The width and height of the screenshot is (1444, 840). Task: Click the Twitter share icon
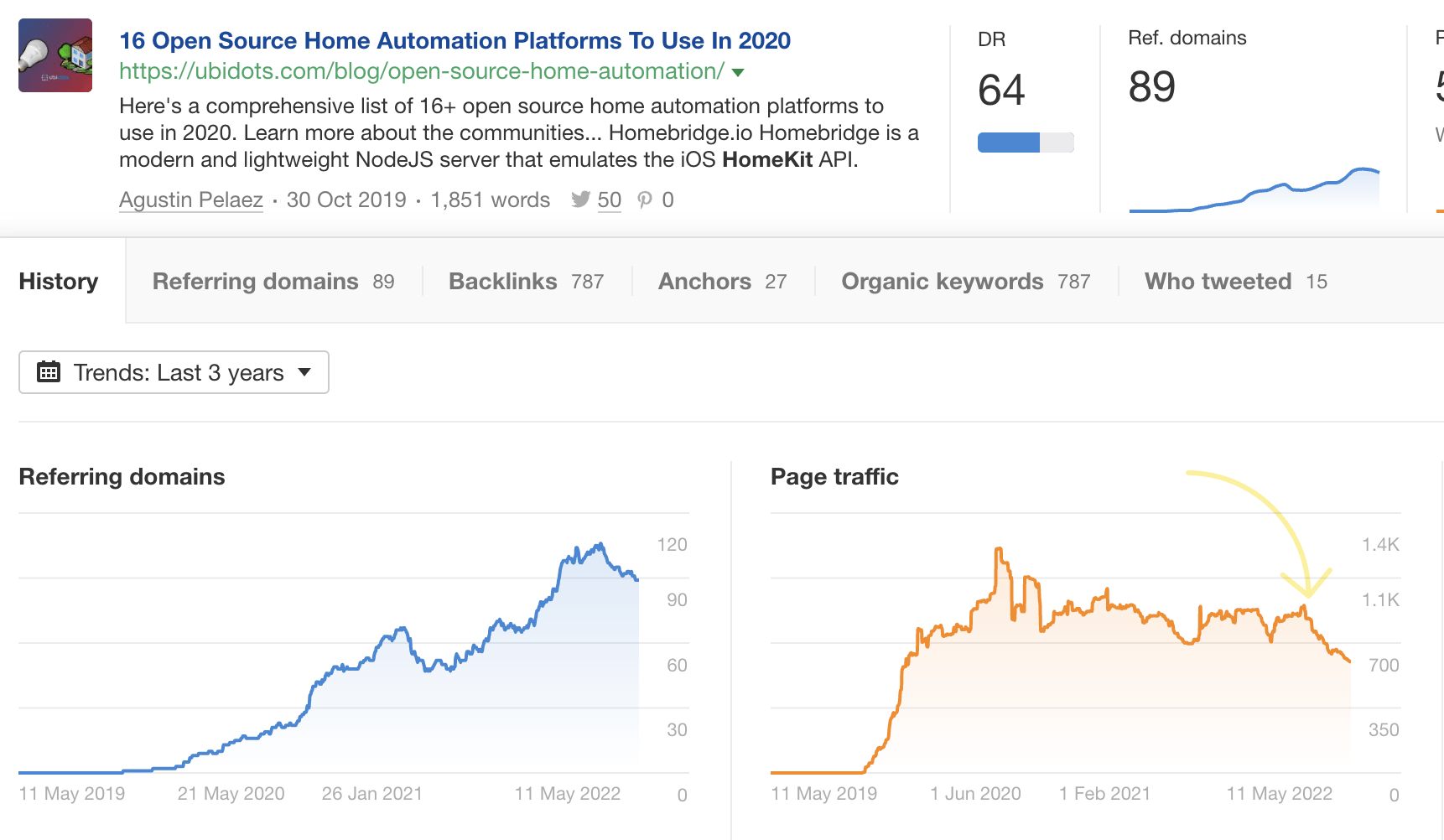tap(580, 200)
